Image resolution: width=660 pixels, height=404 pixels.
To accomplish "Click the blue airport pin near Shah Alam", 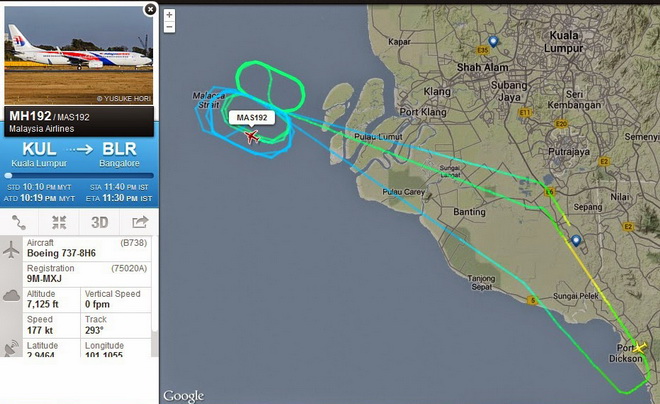I will (493, 42).
